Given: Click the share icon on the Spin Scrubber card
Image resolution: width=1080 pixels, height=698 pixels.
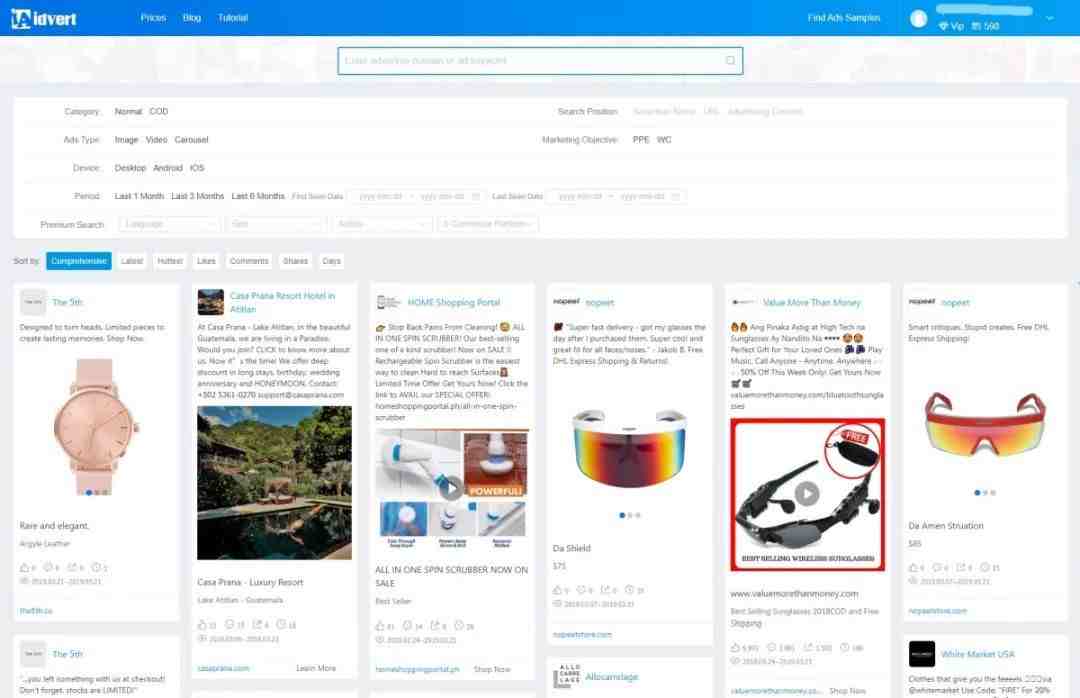Looking at the screenshot, I should (x=435, y=626).
